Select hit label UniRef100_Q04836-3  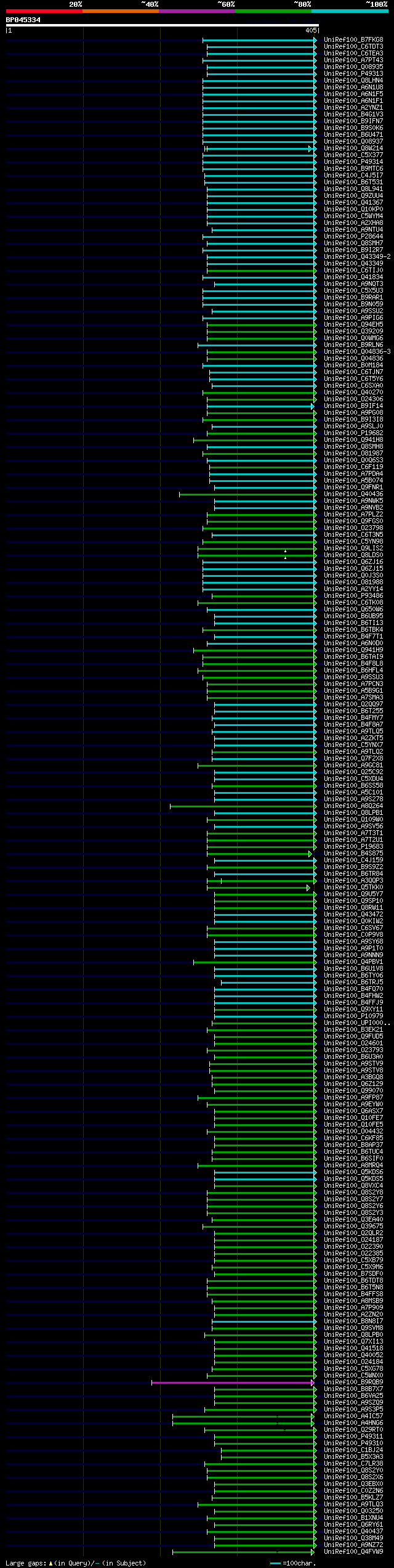pyautogui.click(x=357, y=352)
